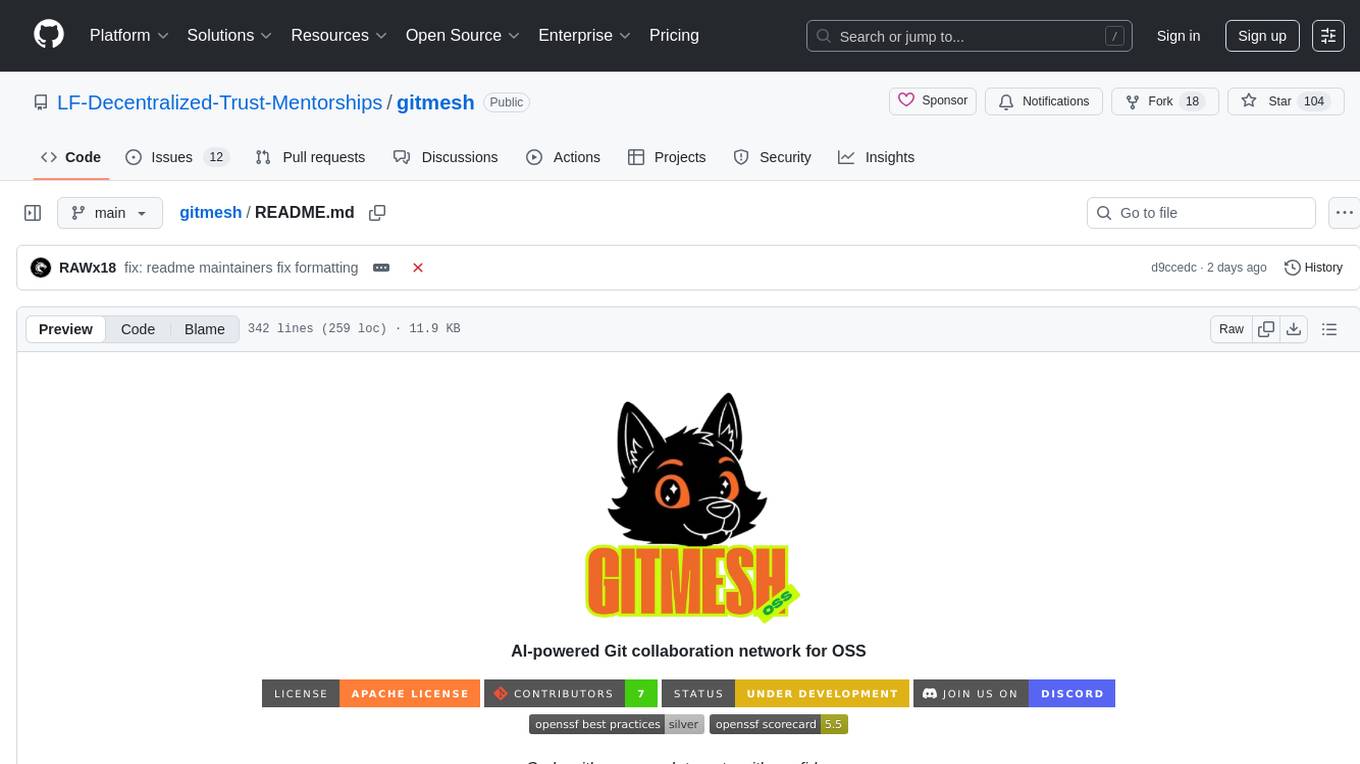
Task: Focus the Search or jump to field
Action: point(969,36)
